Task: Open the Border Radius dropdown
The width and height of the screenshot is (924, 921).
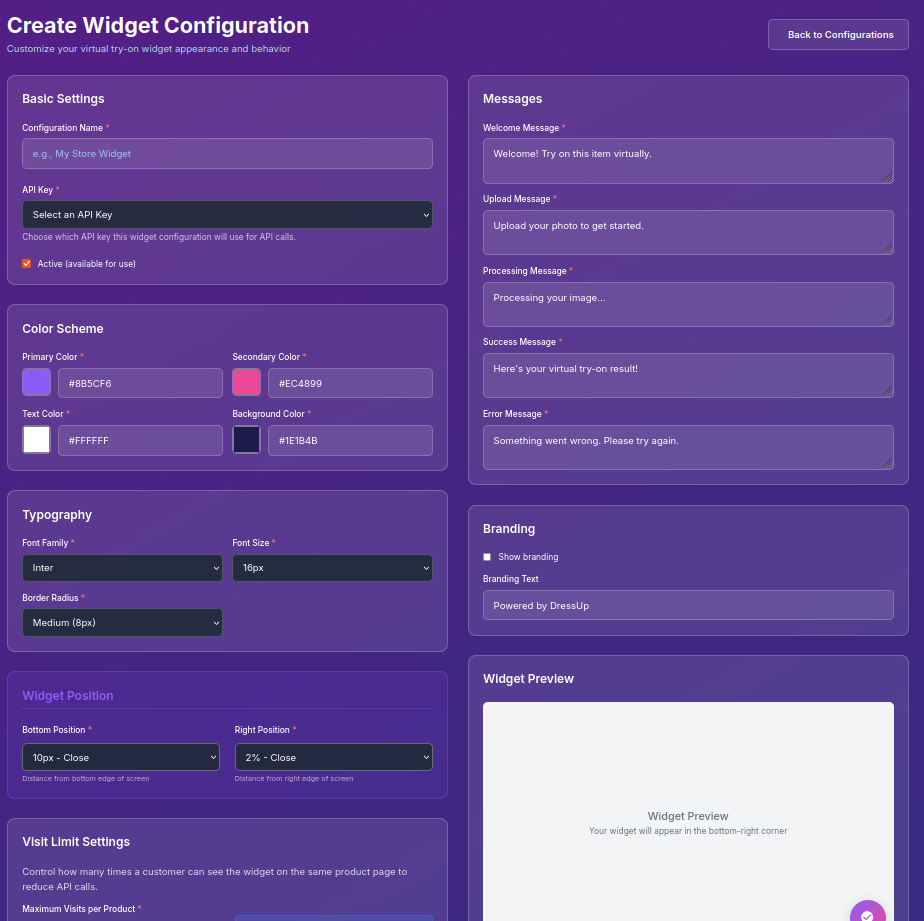Action: (122, 622)
